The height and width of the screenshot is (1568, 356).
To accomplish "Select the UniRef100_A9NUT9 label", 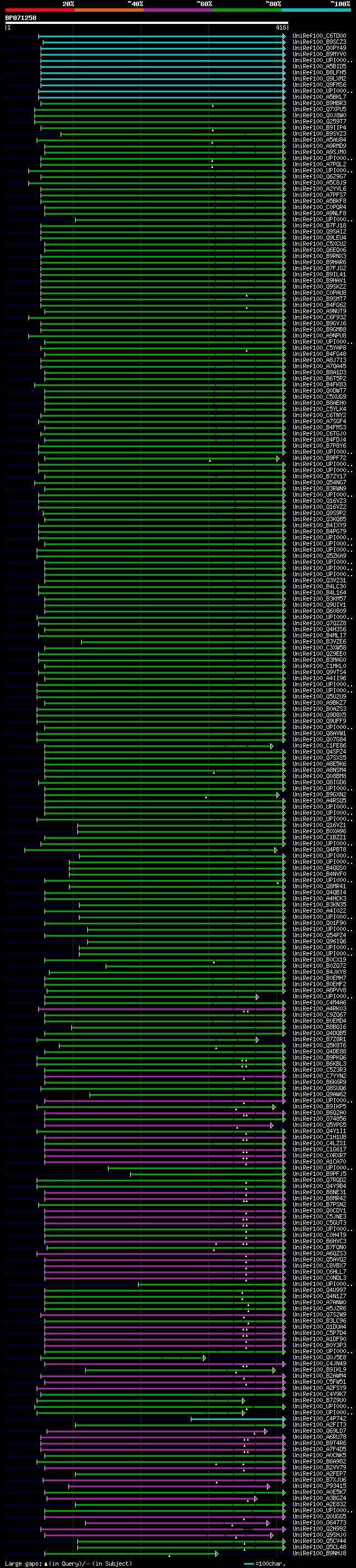I will click(319, 311).
